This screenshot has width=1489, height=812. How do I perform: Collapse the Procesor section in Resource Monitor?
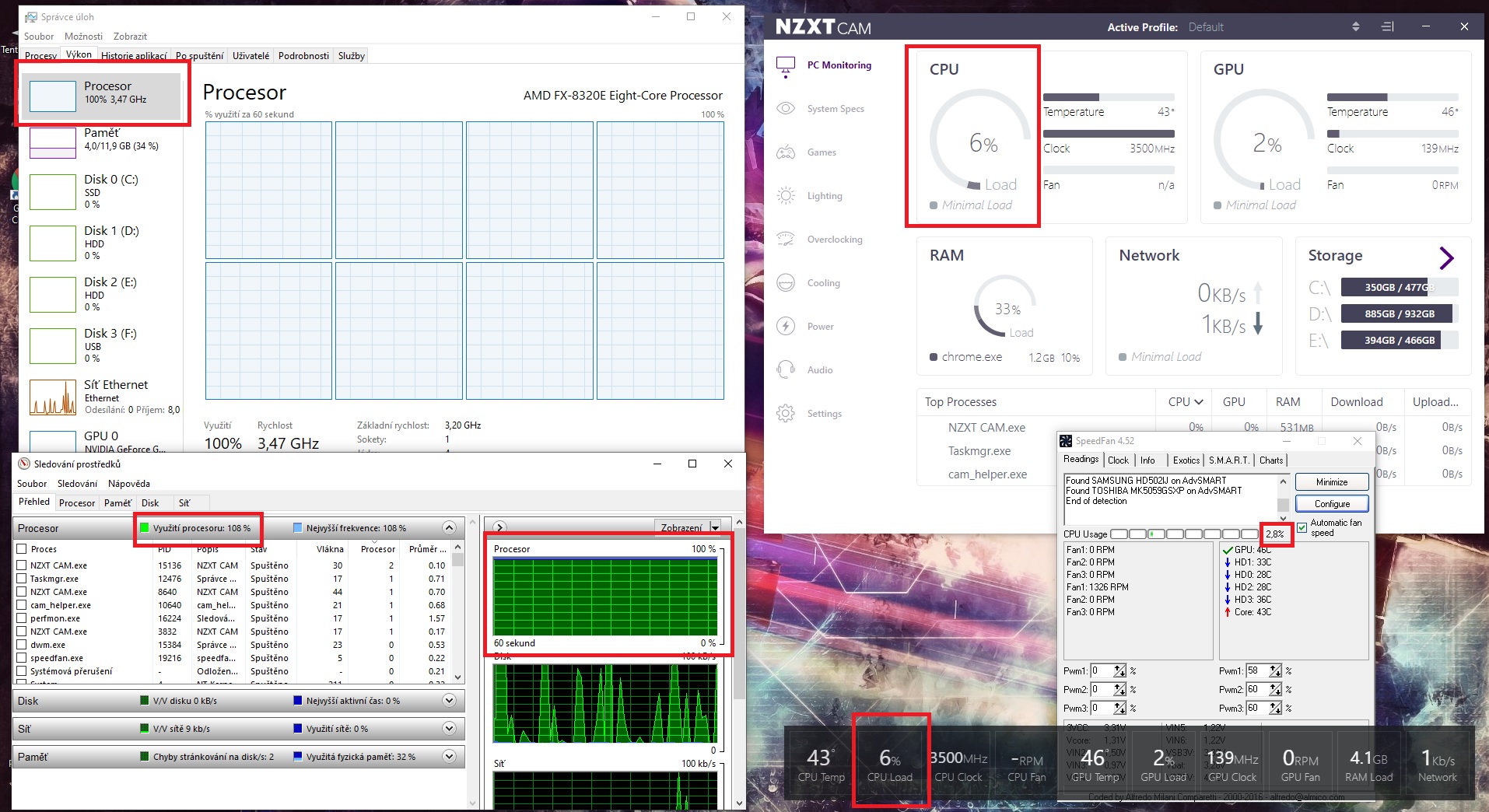click(x=449, y=527)
